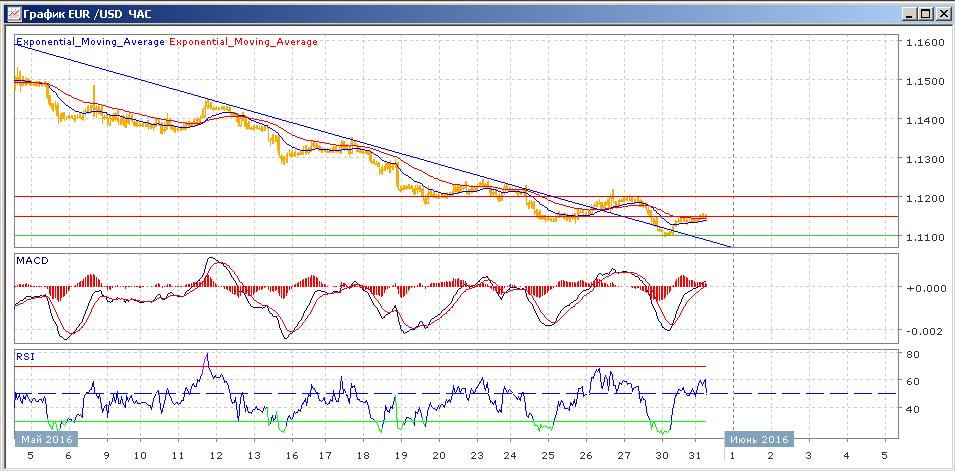Maximize the EUR/USD chart window
This screenshot has height=471, width=955.
(x=925, y=14)
